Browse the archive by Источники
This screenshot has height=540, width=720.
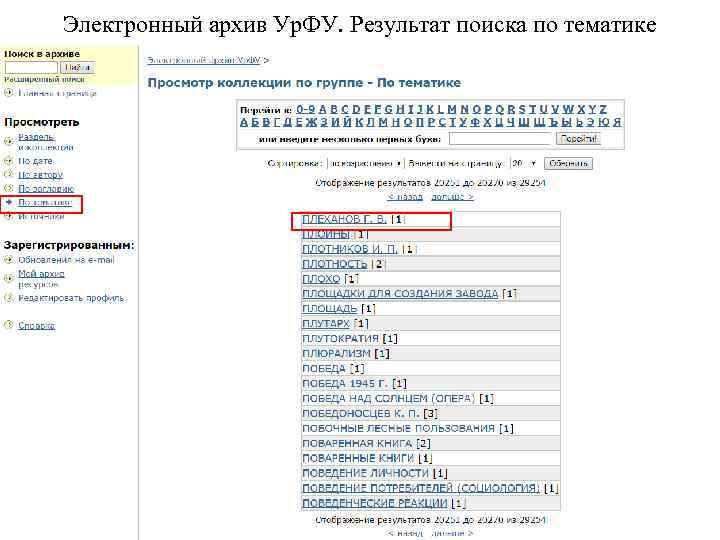41,216
